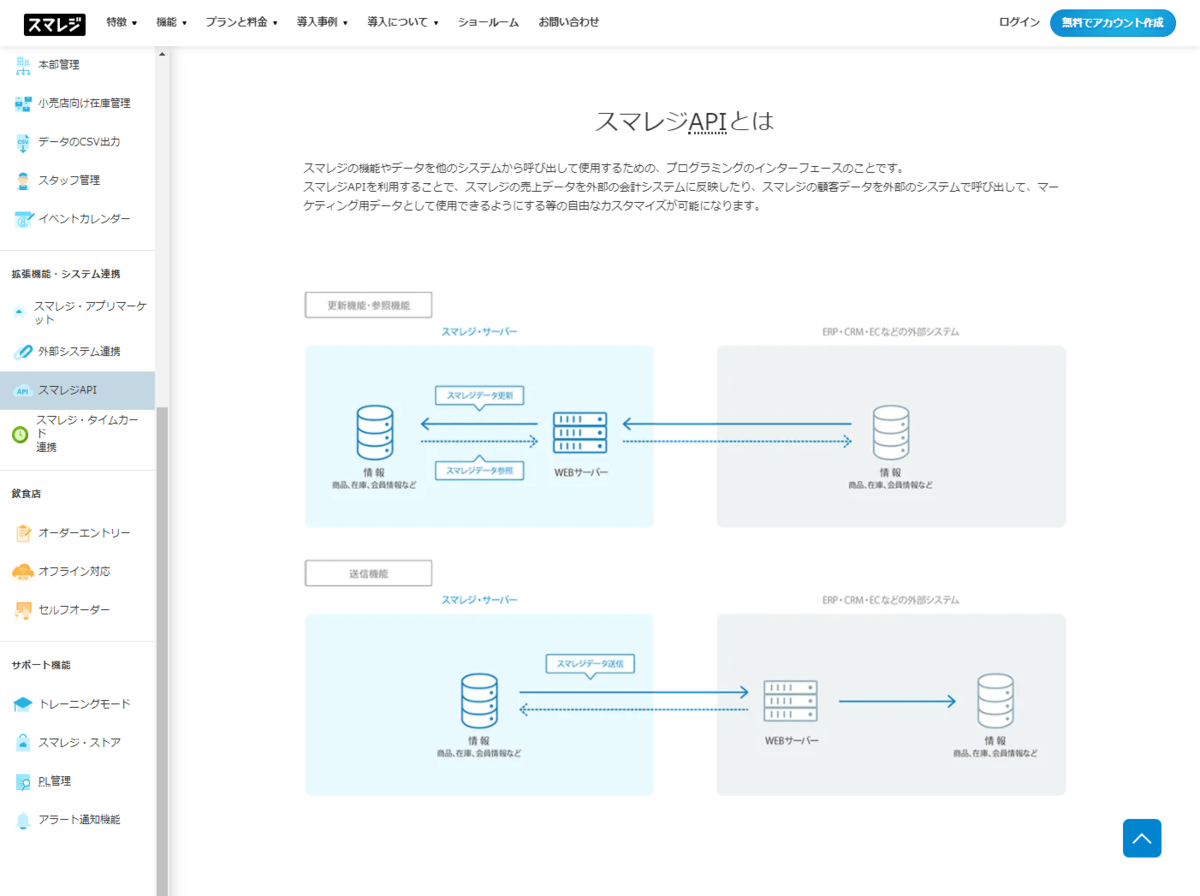Click the タイムカード clock icon
This screenshot has width=1200, height=896.
(20, 434)
